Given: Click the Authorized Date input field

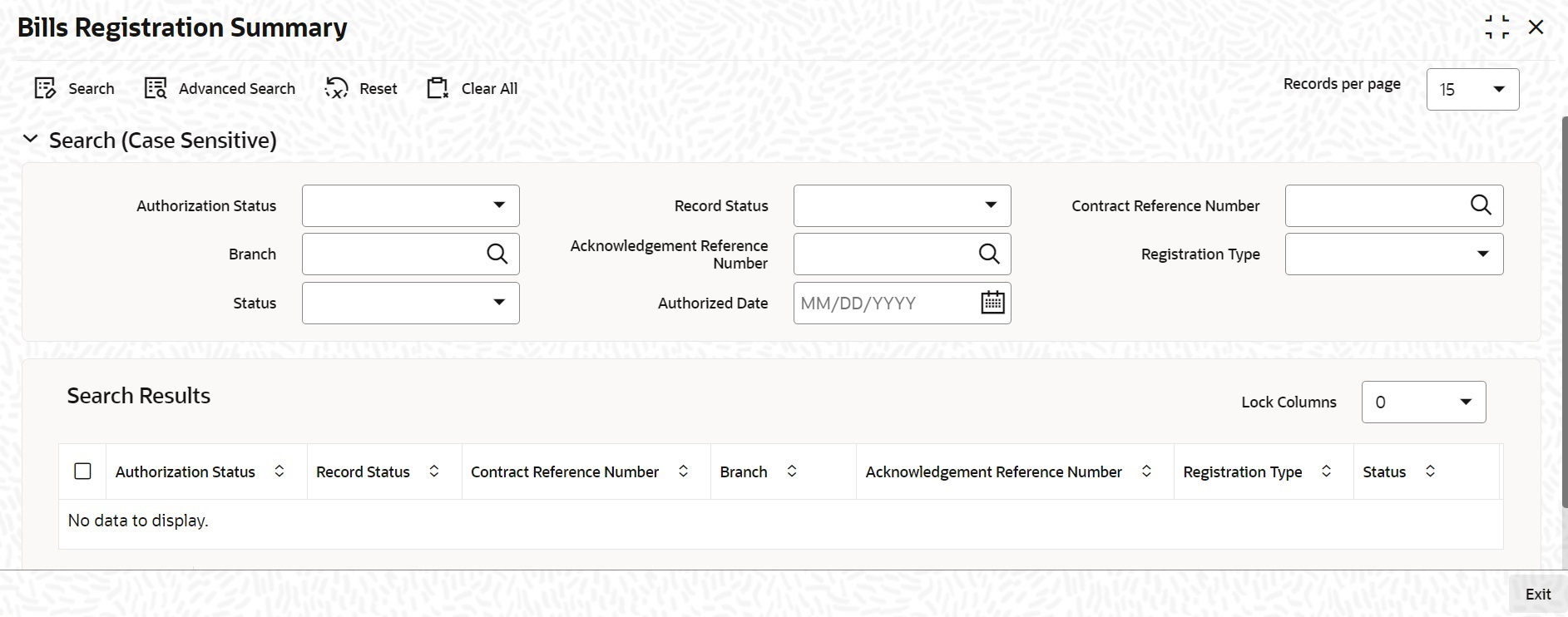Looking at the screenshot, I should (x=885, y=303).
